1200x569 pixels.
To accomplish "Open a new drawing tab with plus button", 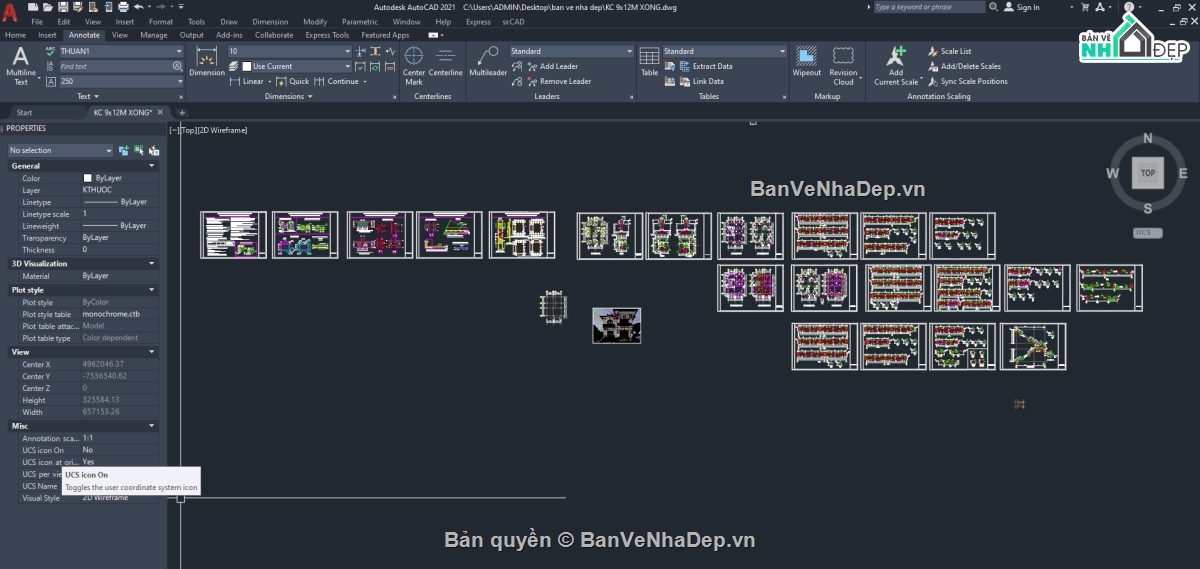I will point(182,113).
